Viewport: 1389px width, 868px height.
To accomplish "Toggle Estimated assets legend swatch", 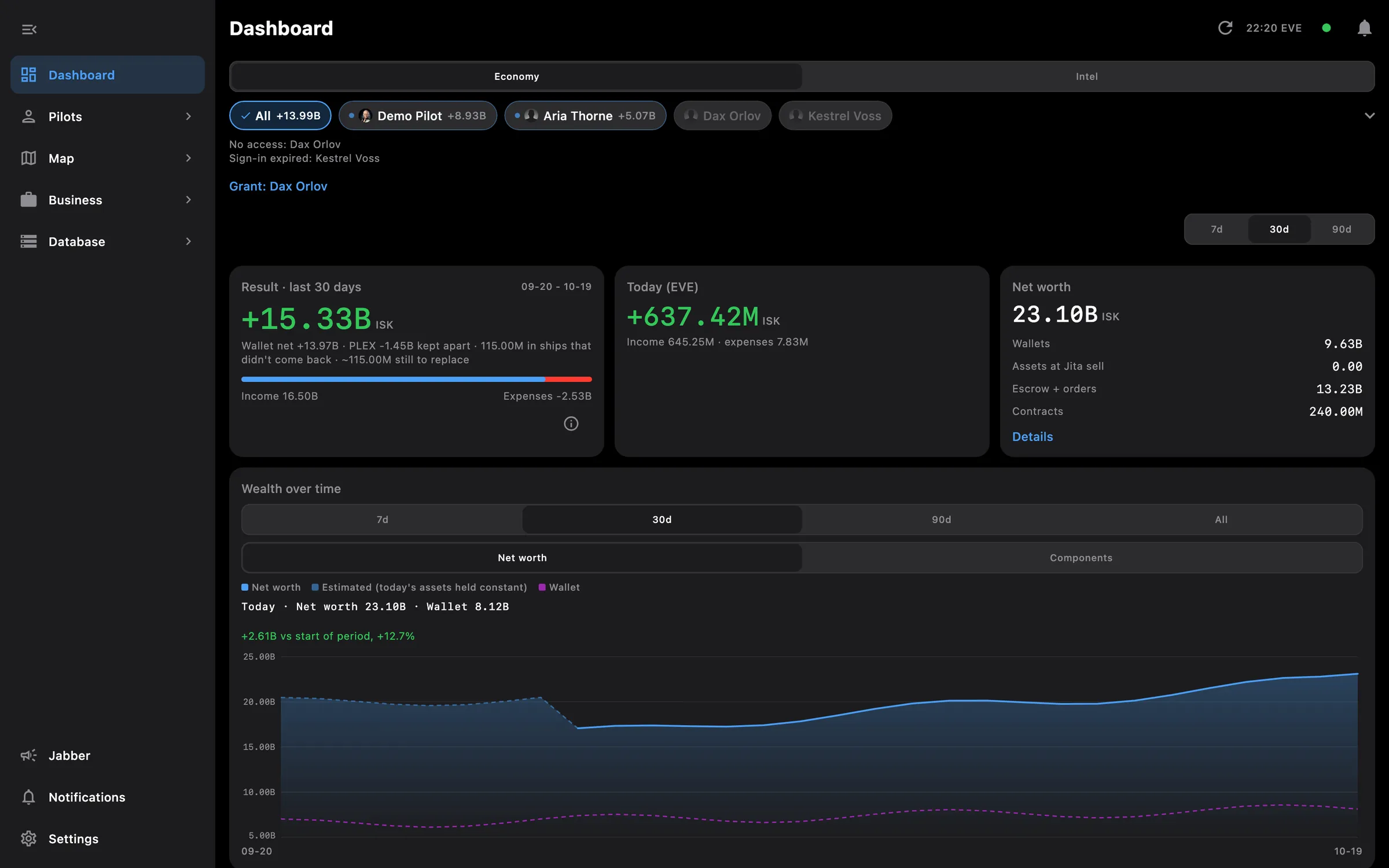I will [315, 587].
